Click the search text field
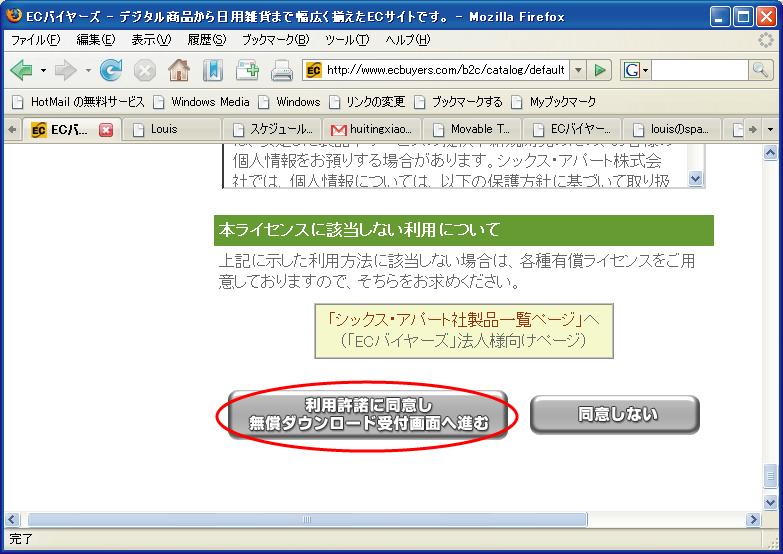The image size is (783, 554). 700,70
